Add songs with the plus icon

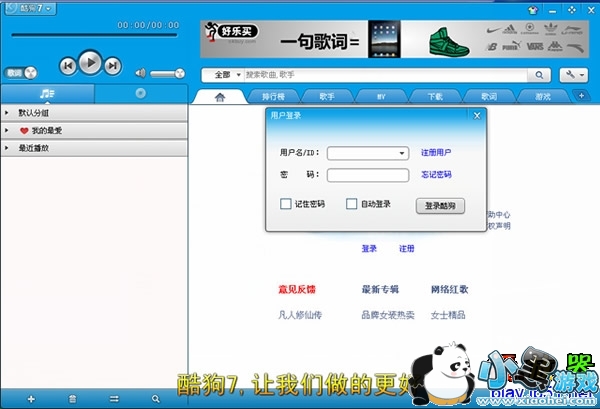coord(31,399)
